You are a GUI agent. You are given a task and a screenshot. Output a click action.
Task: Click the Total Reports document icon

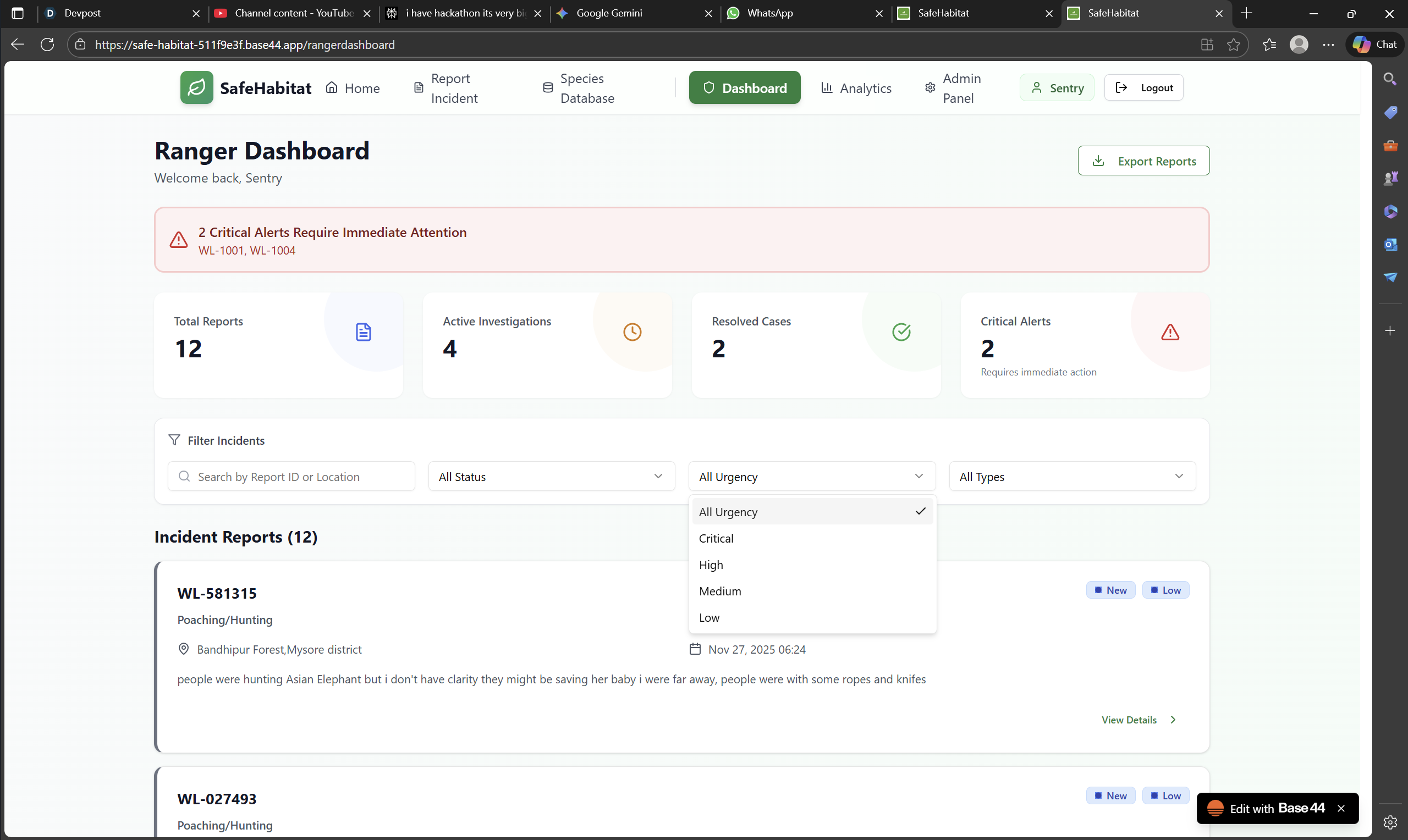click(x=363, y=332)
